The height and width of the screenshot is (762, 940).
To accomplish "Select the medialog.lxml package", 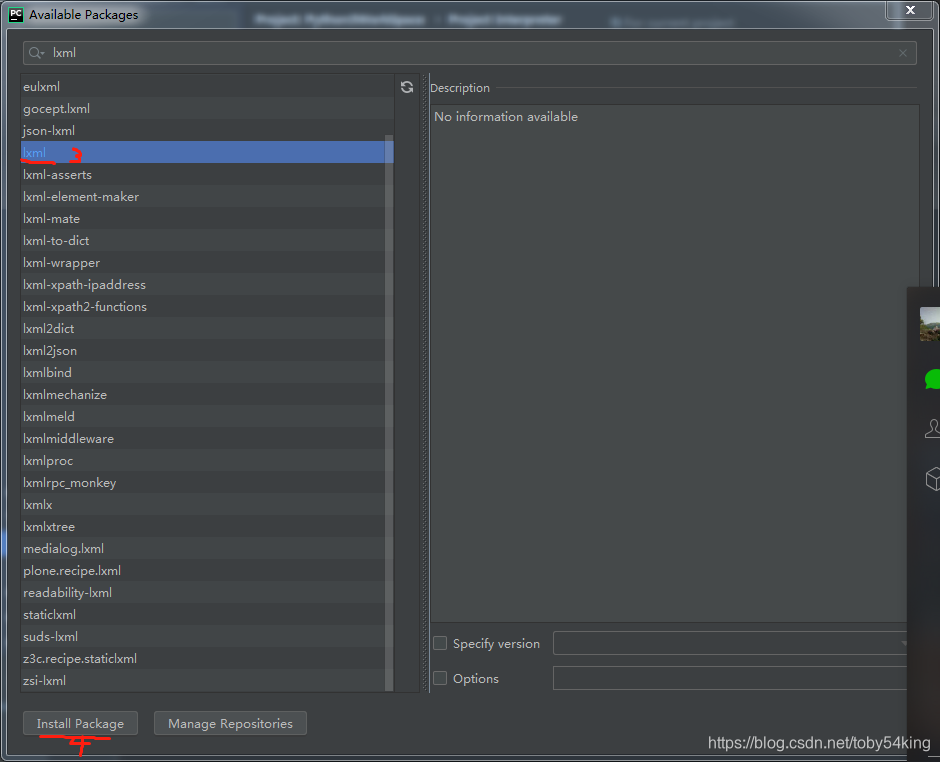I will tap(207, 548).
